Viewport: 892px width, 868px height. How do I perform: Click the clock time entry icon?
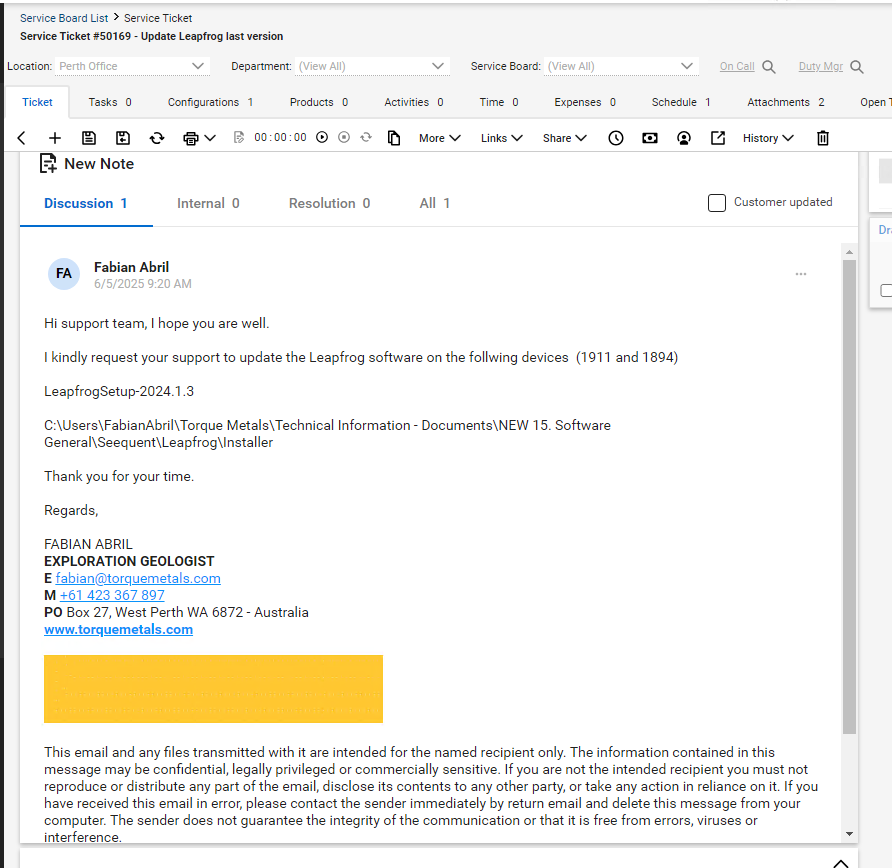tap(616, 138)
